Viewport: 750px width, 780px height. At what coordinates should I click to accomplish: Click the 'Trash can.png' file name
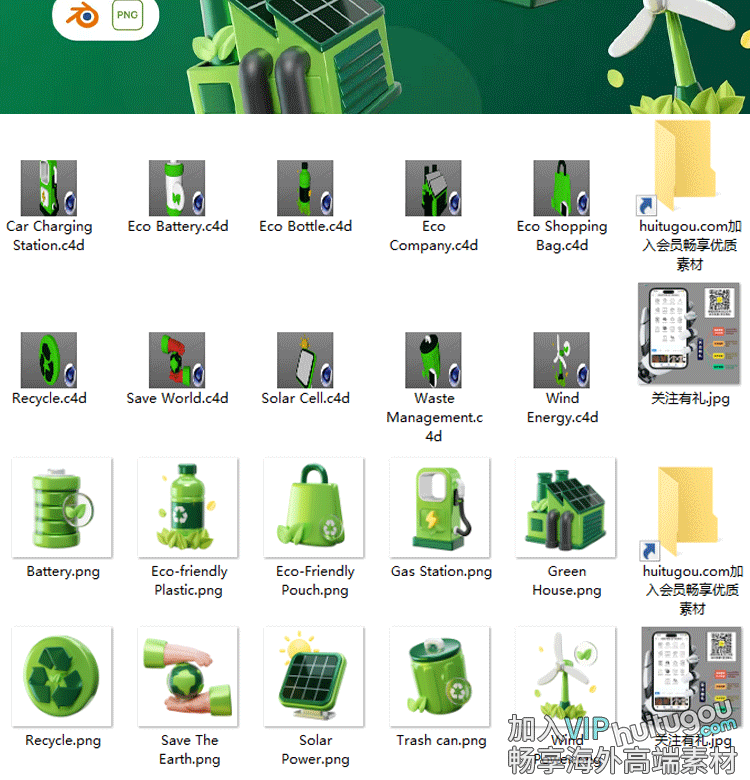click(x=441, y=741)
